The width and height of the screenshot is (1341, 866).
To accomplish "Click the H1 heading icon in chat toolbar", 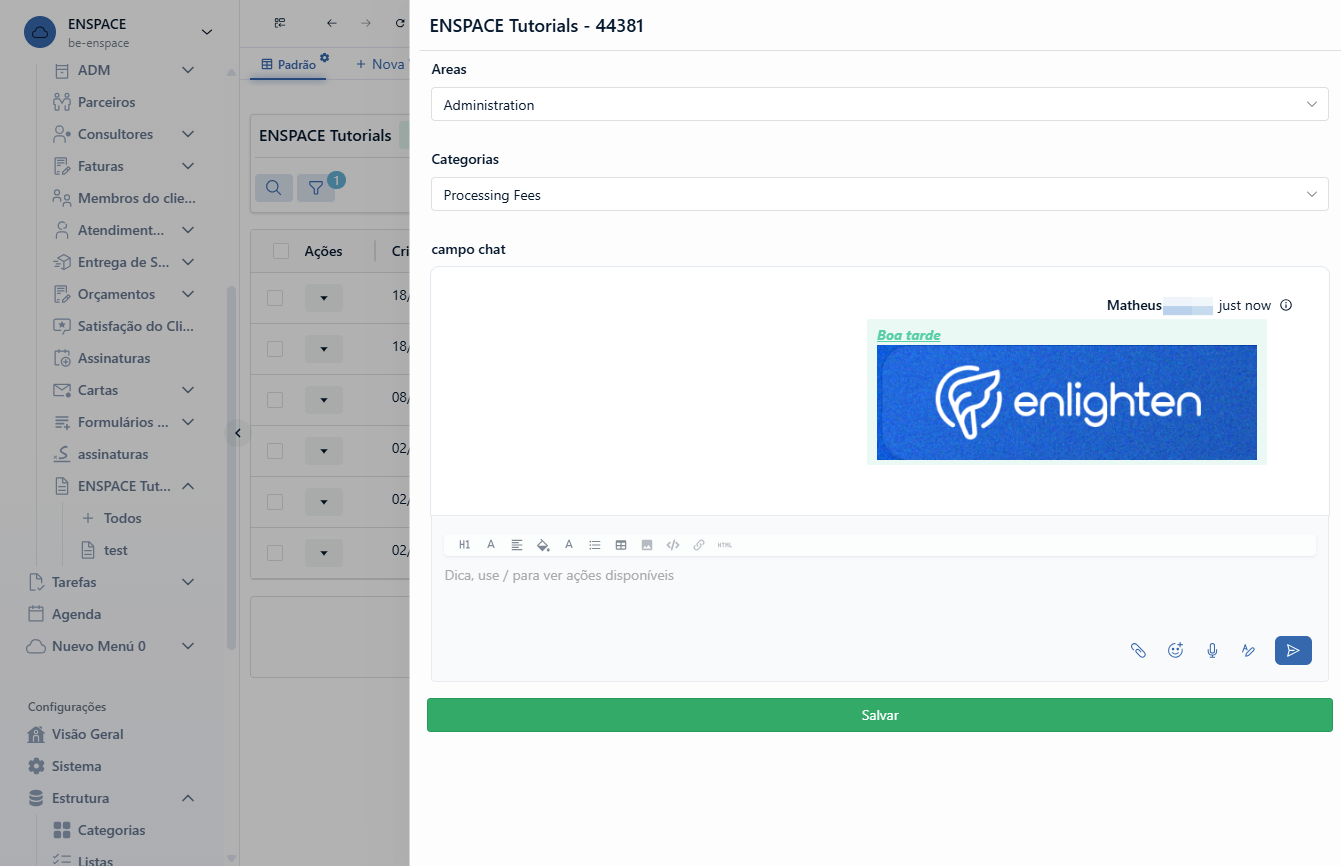I will pos(464,545).
